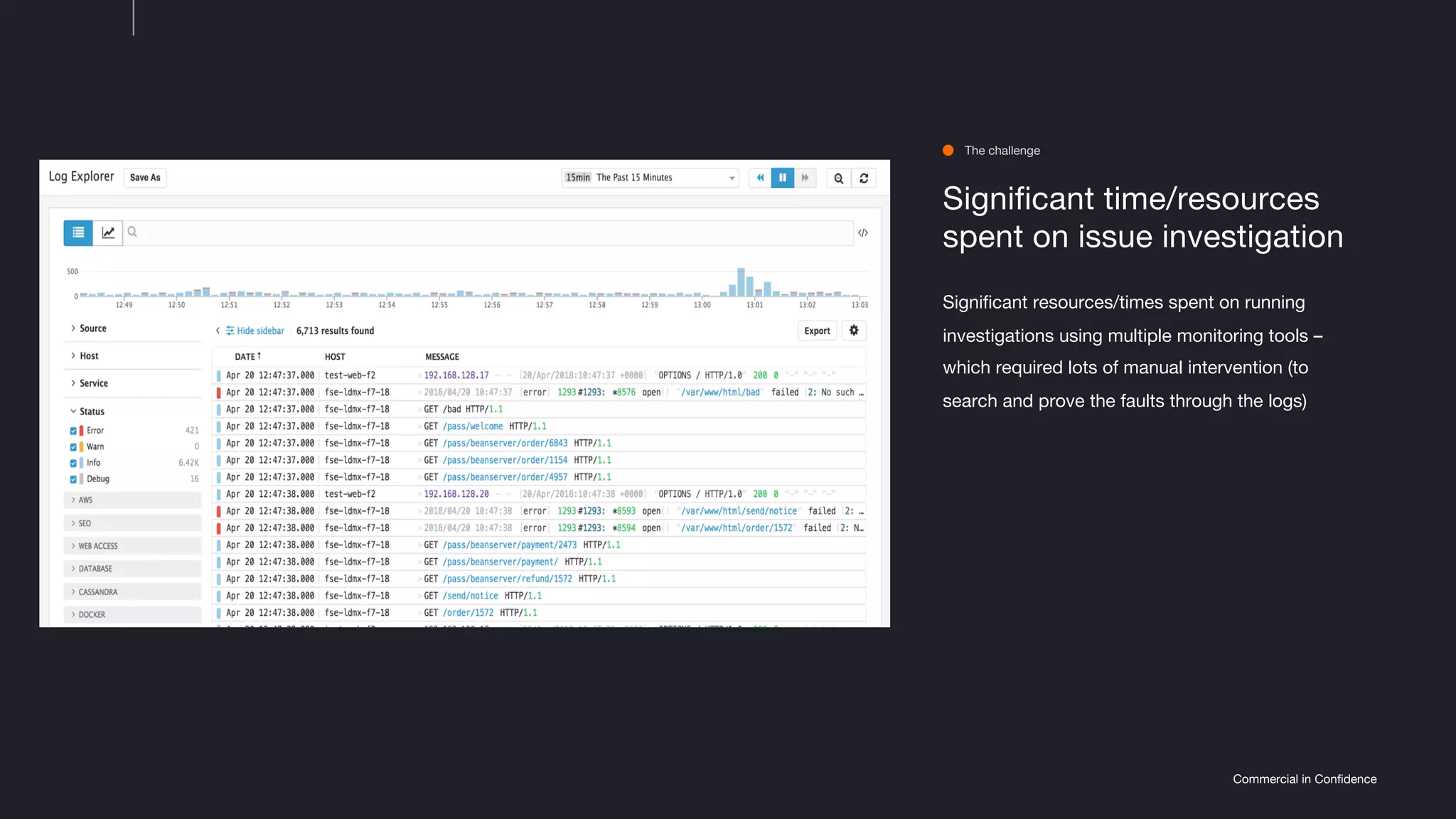Screen dimensions: 1456x819
Task: Click the Info count 6.42K
Action: 188,463
